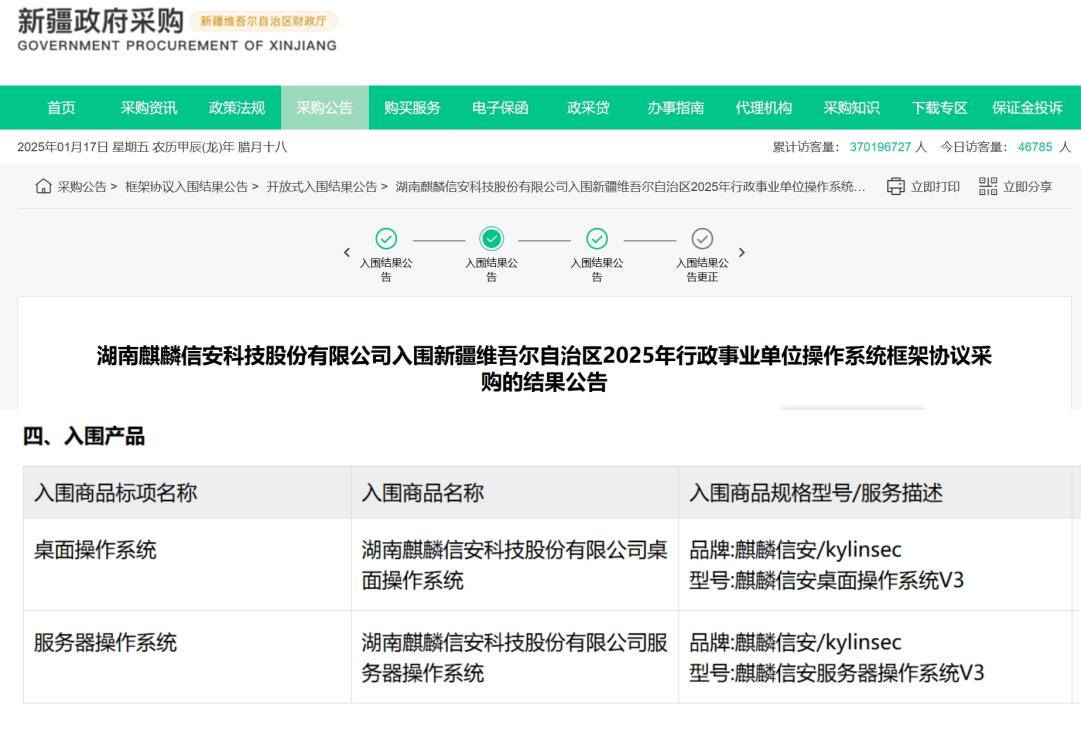Open the 首页 navigation item
This screenshot has height=736, width=1081.
[x=61, y=108]
